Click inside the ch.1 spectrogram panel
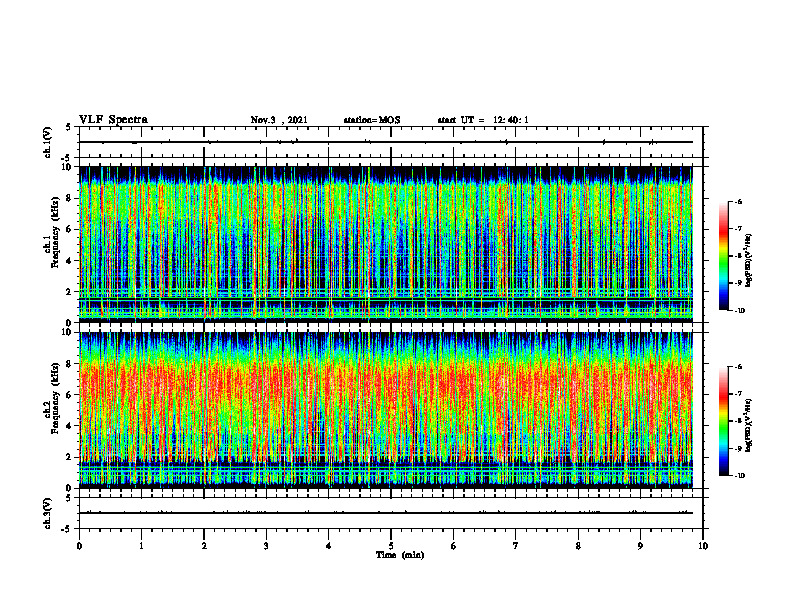Image resolution: width=792 pixels, height=612 pixels. [x=386, y=244]
